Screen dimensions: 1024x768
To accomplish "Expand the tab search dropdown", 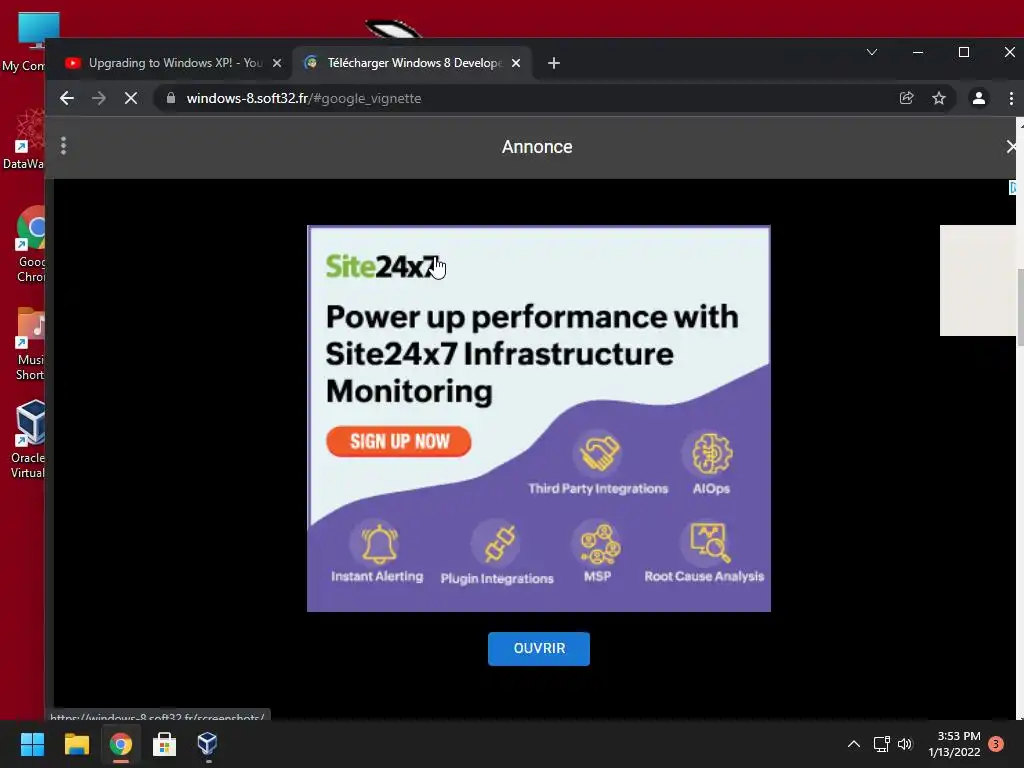I will [x=871, y=52].
